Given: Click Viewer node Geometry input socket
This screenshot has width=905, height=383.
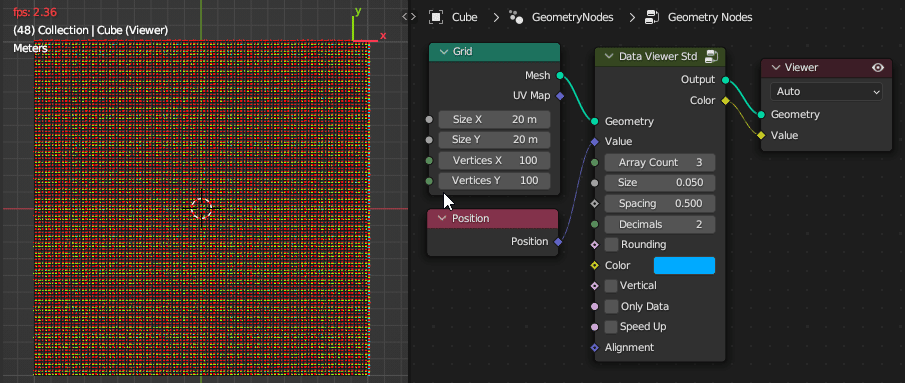Looking at the screenshot, I should click(x=761, y=115).
